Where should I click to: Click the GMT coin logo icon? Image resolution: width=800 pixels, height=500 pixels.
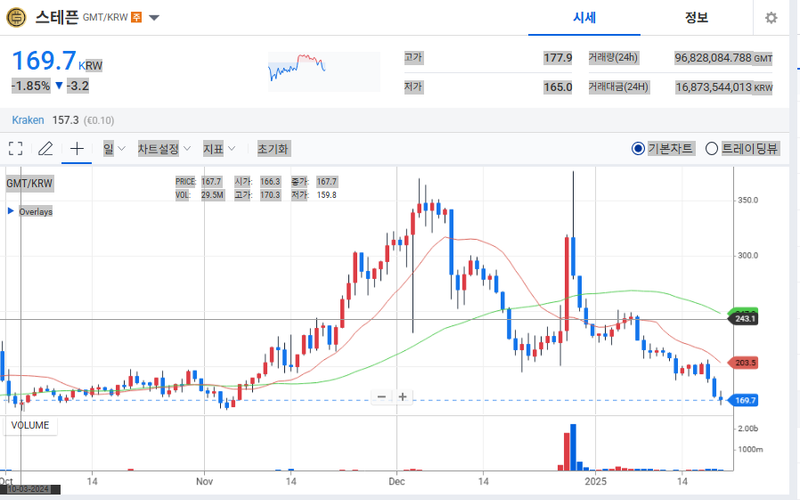(x=17, y=17)
